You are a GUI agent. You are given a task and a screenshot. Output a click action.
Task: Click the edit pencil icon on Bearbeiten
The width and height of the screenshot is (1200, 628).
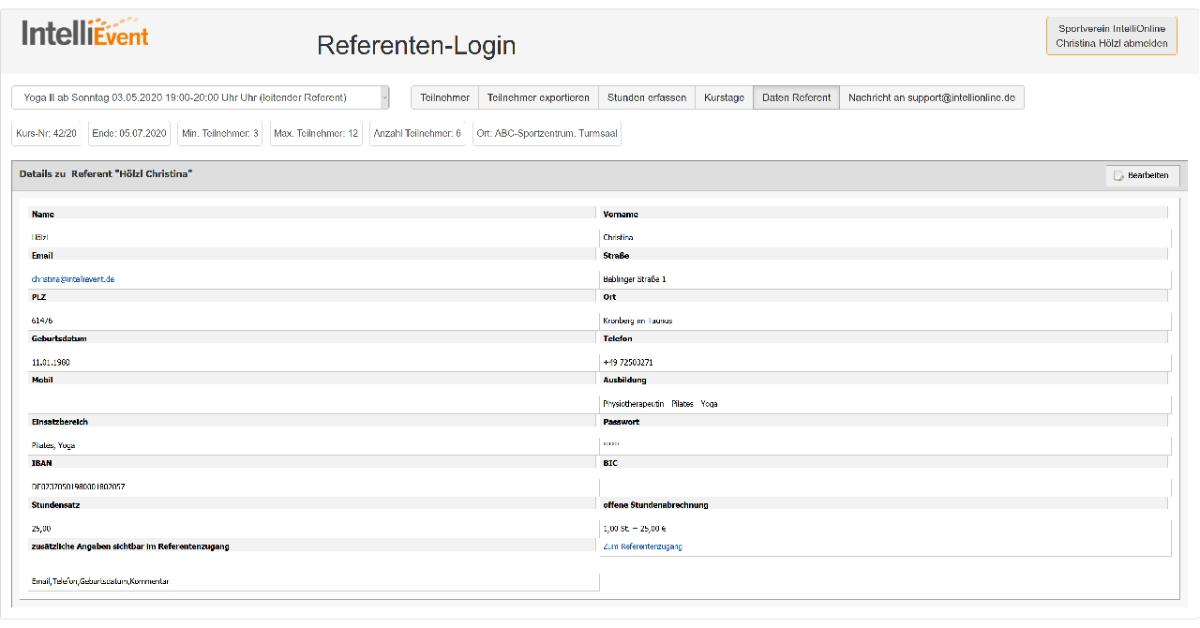pyautogui.click(x=1118, y=175)
